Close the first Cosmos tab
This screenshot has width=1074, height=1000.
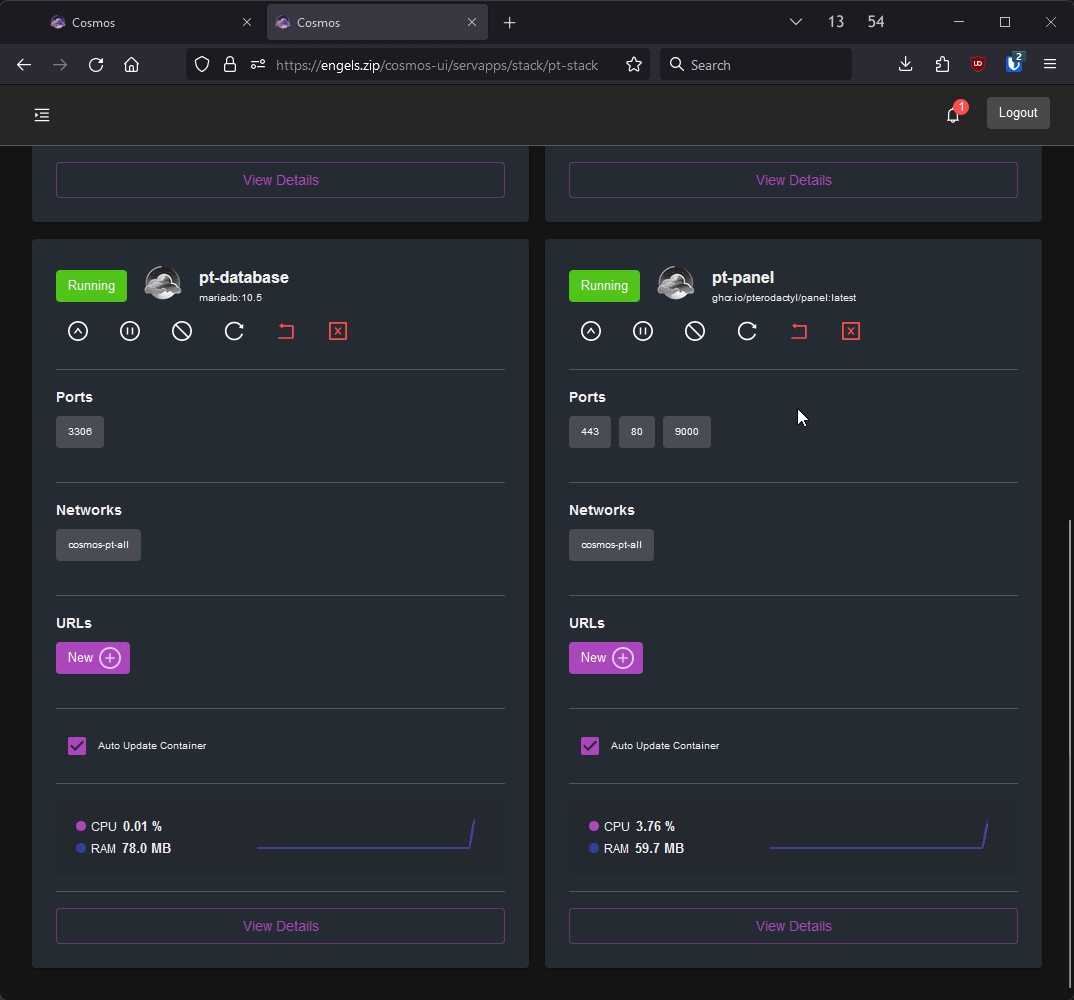coord(247,23)
